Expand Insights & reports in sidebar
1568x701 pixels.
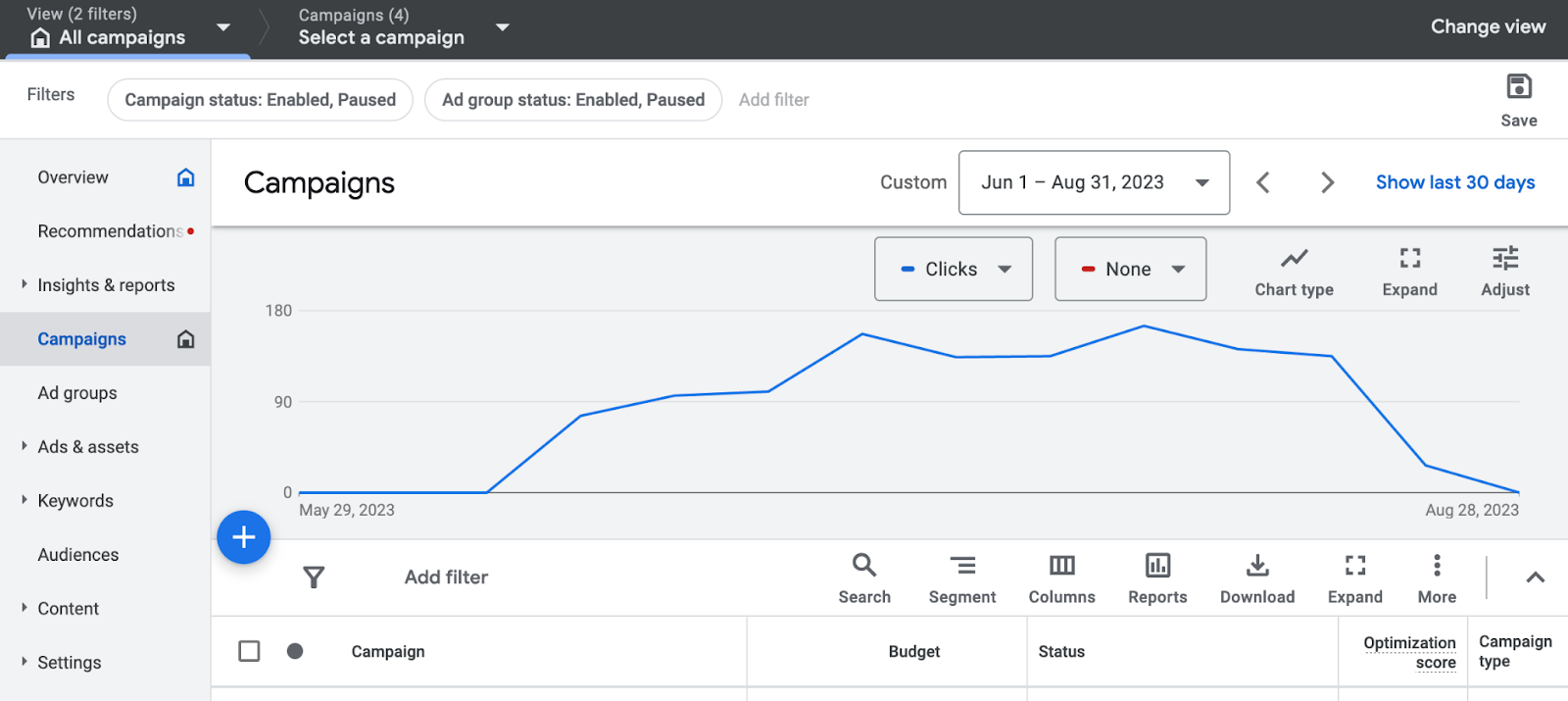tap(106, 285)
